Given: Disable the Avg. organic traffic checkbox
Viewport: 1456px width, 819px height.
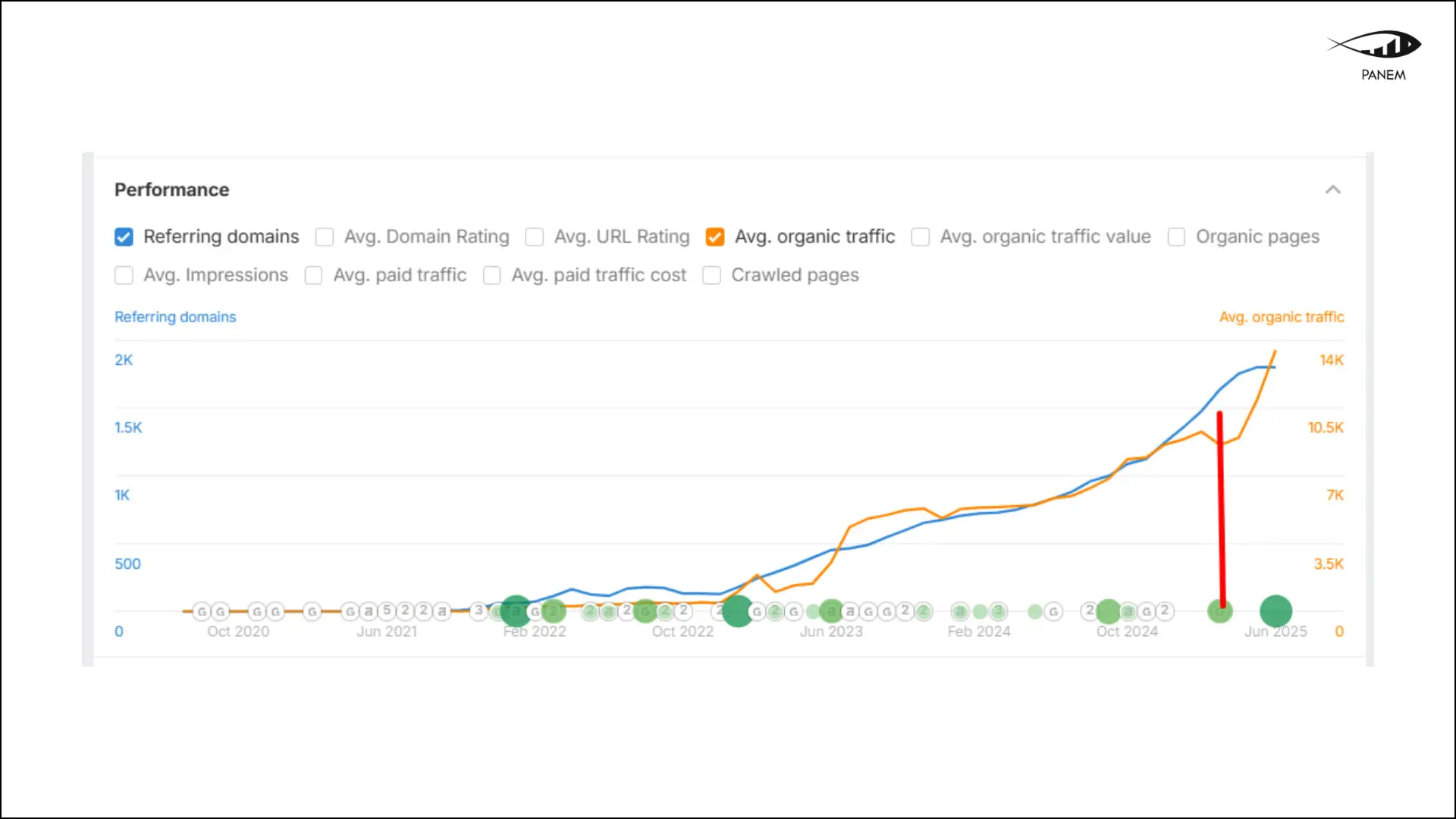Looking at the screenshot, I should (714, 237).
